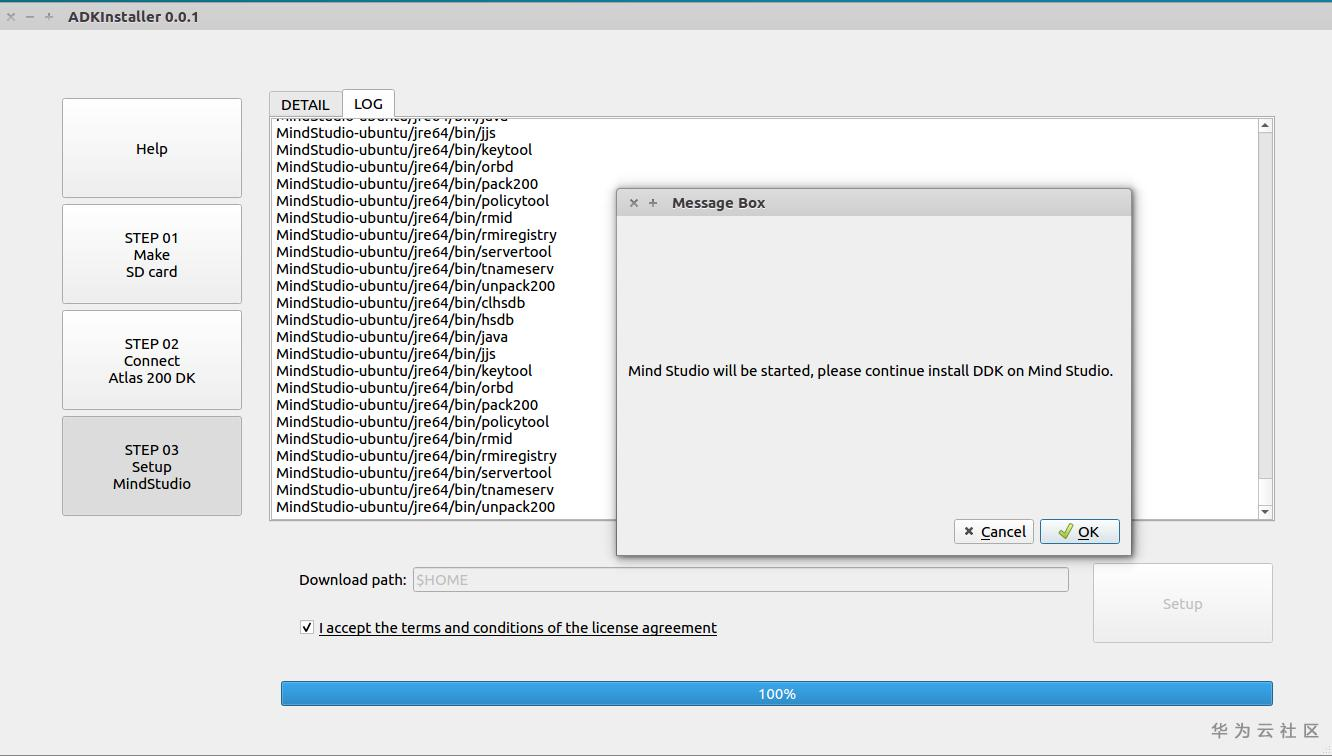
Task: Switch to the LOG tab
Action: pos(368,103)
